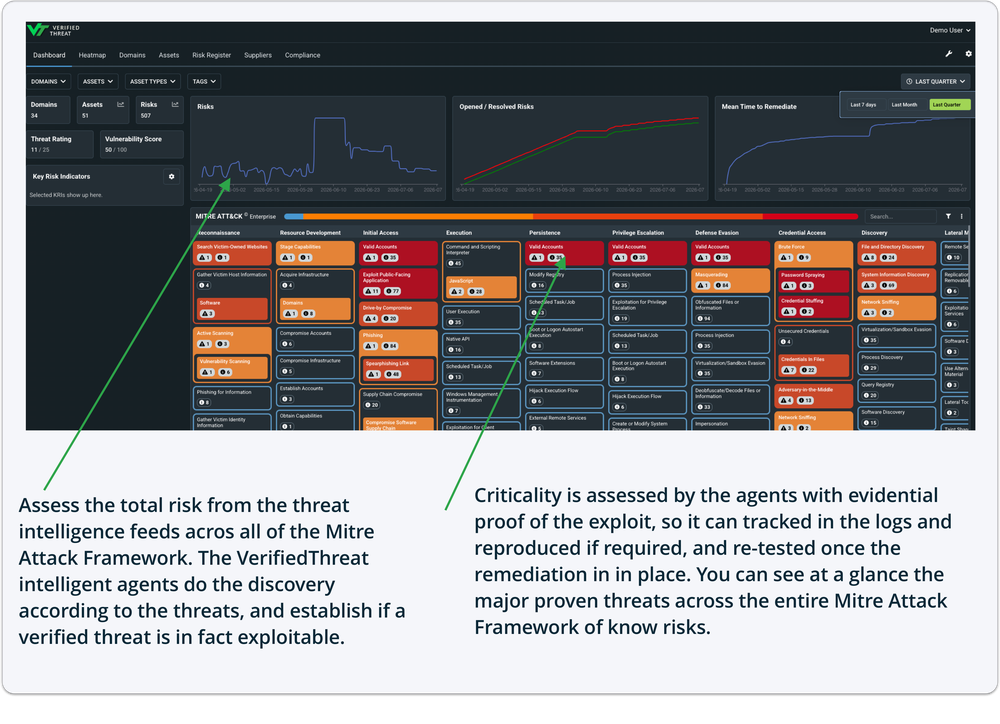Screen dimensions: 1000x724
Task: Click warning badge 11 on Exploit Public-Facing Application
Action: (x=372, y=292)
